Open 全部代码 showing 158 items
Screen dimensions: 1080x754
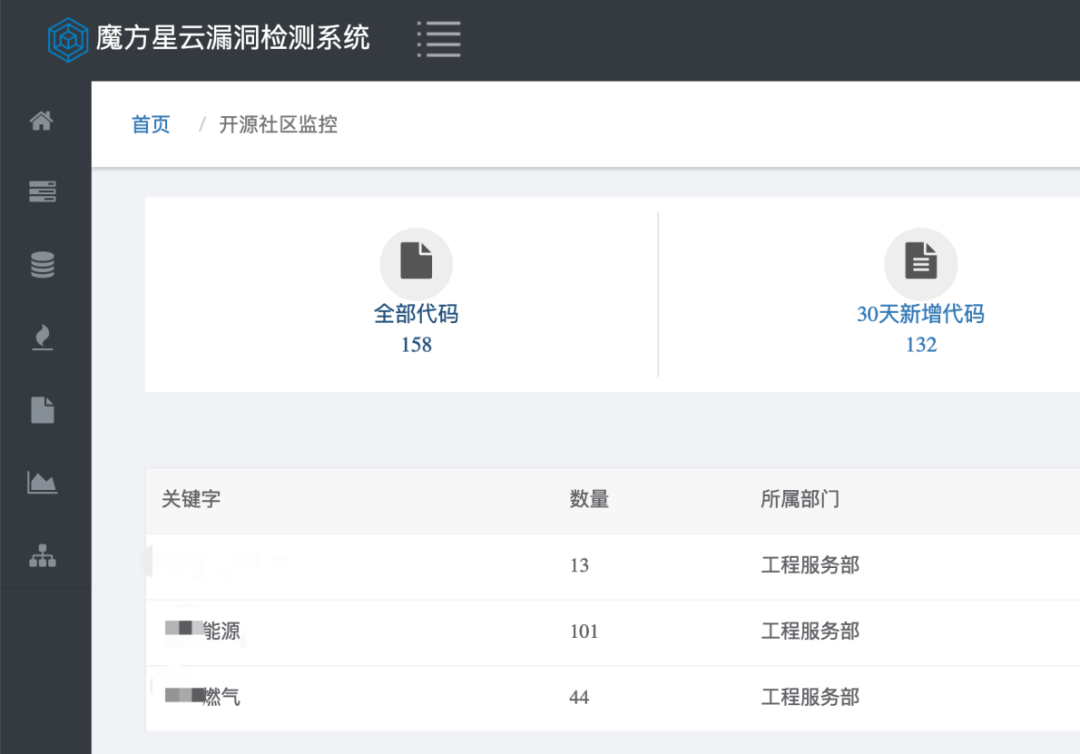[416, 314]
